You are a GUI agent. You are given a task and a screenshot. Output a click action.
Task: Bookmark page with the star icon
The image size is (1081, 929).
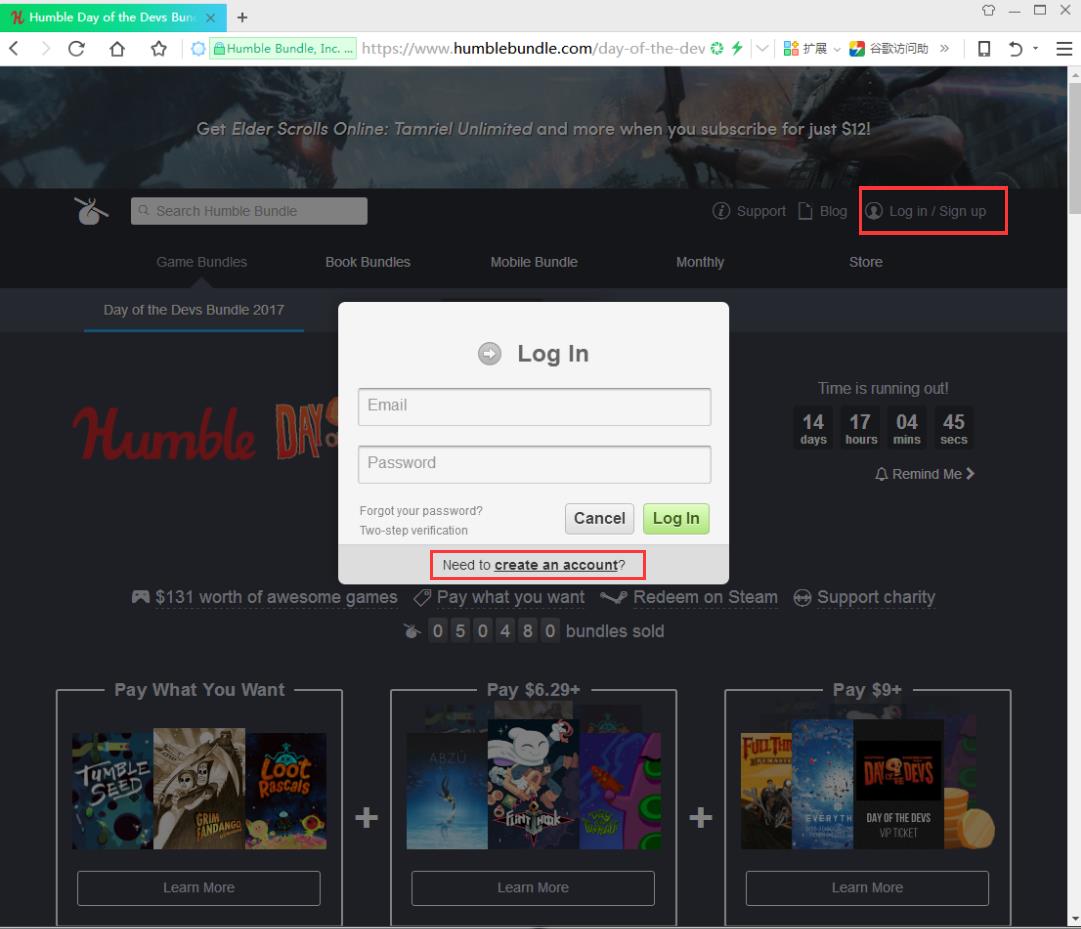tap(158, 48)
